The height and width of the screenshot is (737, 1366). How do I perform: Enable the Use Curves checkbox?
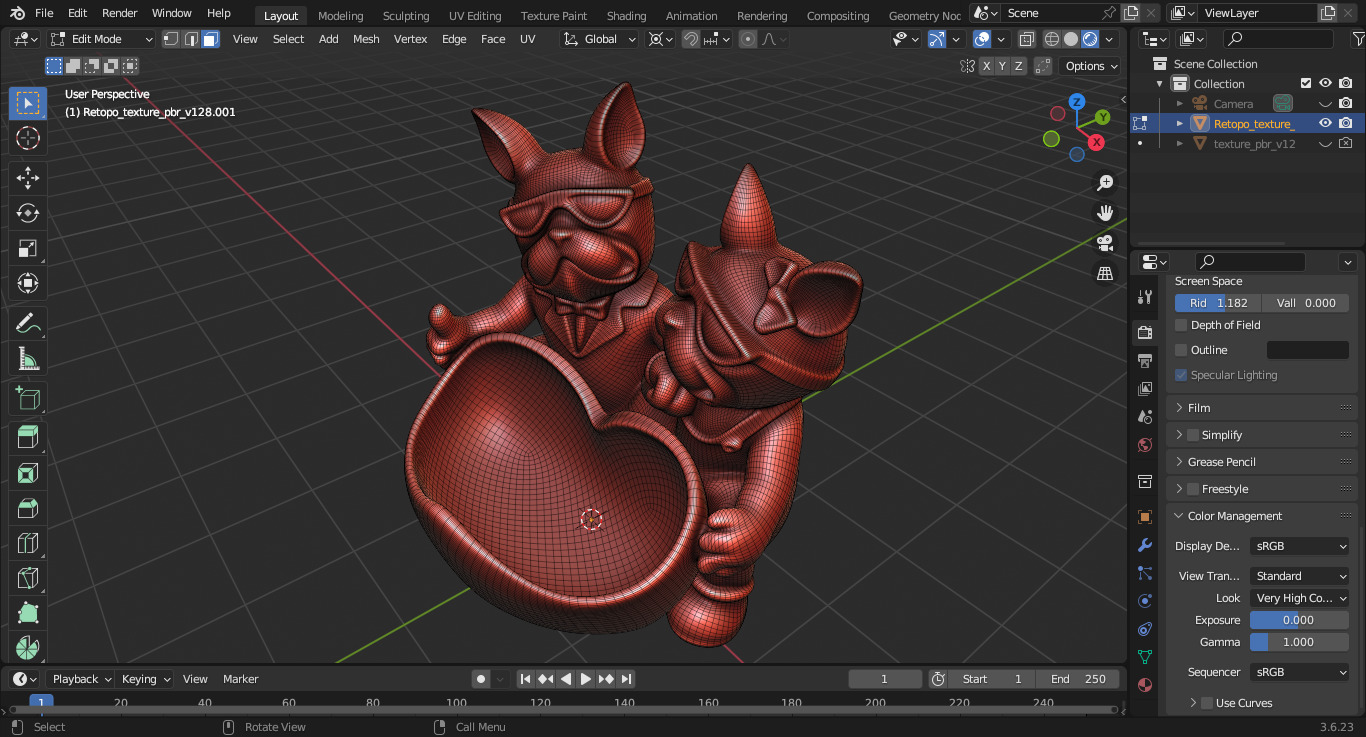pyautogui.click(x=1207, y=703)
